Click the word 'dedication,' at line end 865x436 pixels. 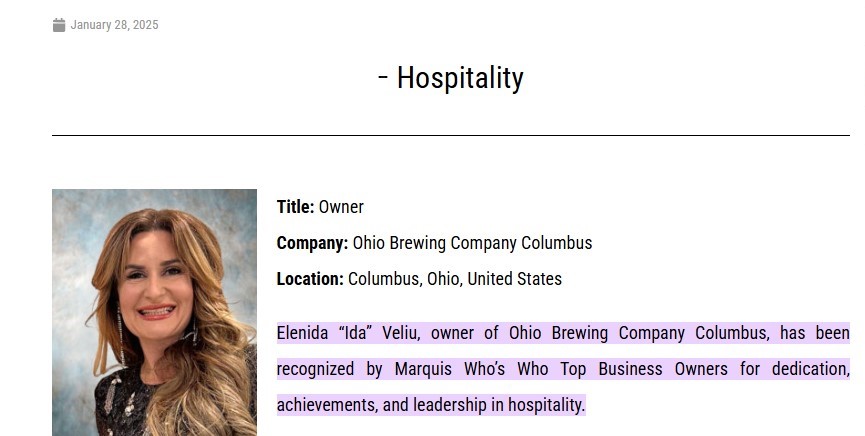pos(810,369)
